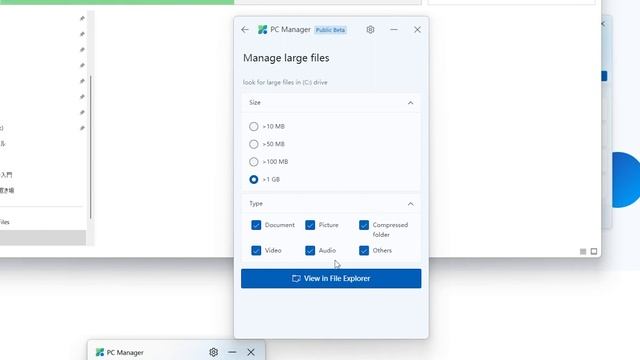
Task: Switch File Explorer to details view icon
Action: 583,251
